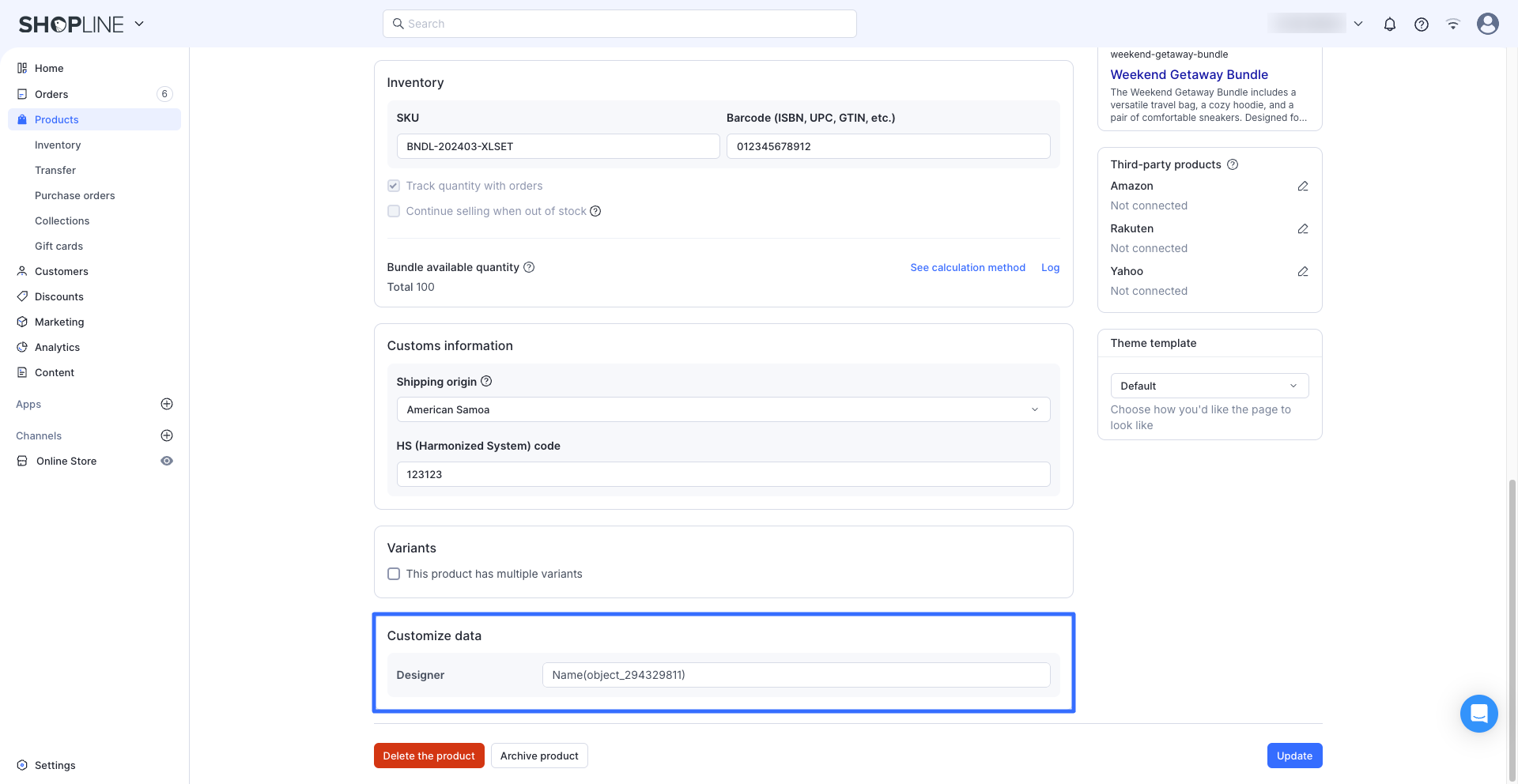Click the help question mark icon in header

coord(1421,24)
